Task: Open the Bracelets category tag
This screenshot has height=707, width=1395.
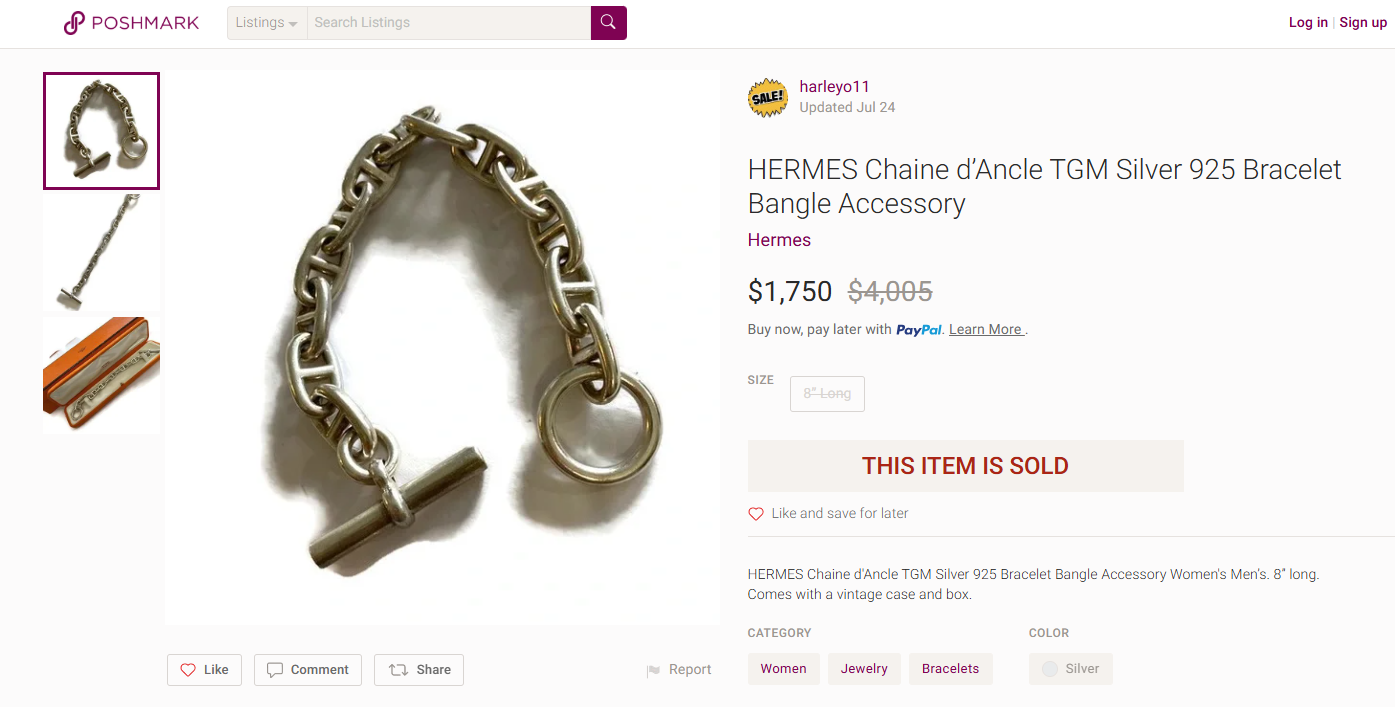Action: coord(950,669)
